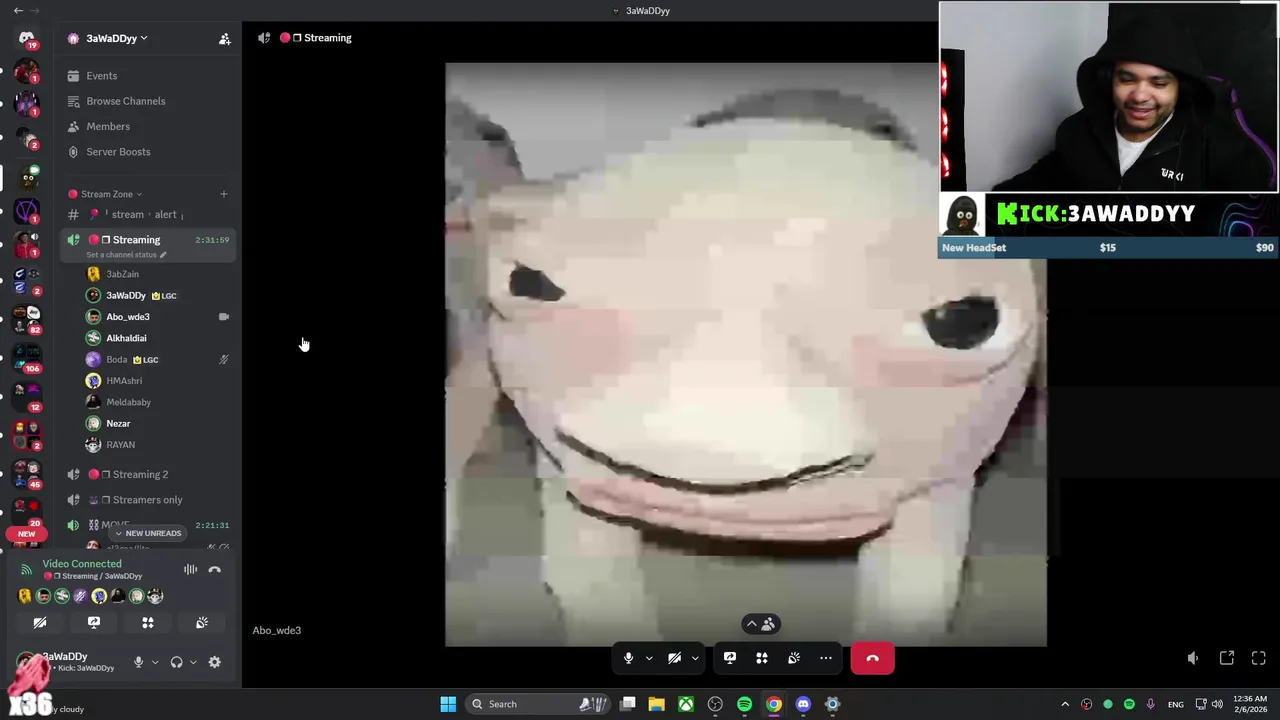Share your screen from call controls
The width and height of the screenshot is (1280, 720).
[x=730, y=658]
